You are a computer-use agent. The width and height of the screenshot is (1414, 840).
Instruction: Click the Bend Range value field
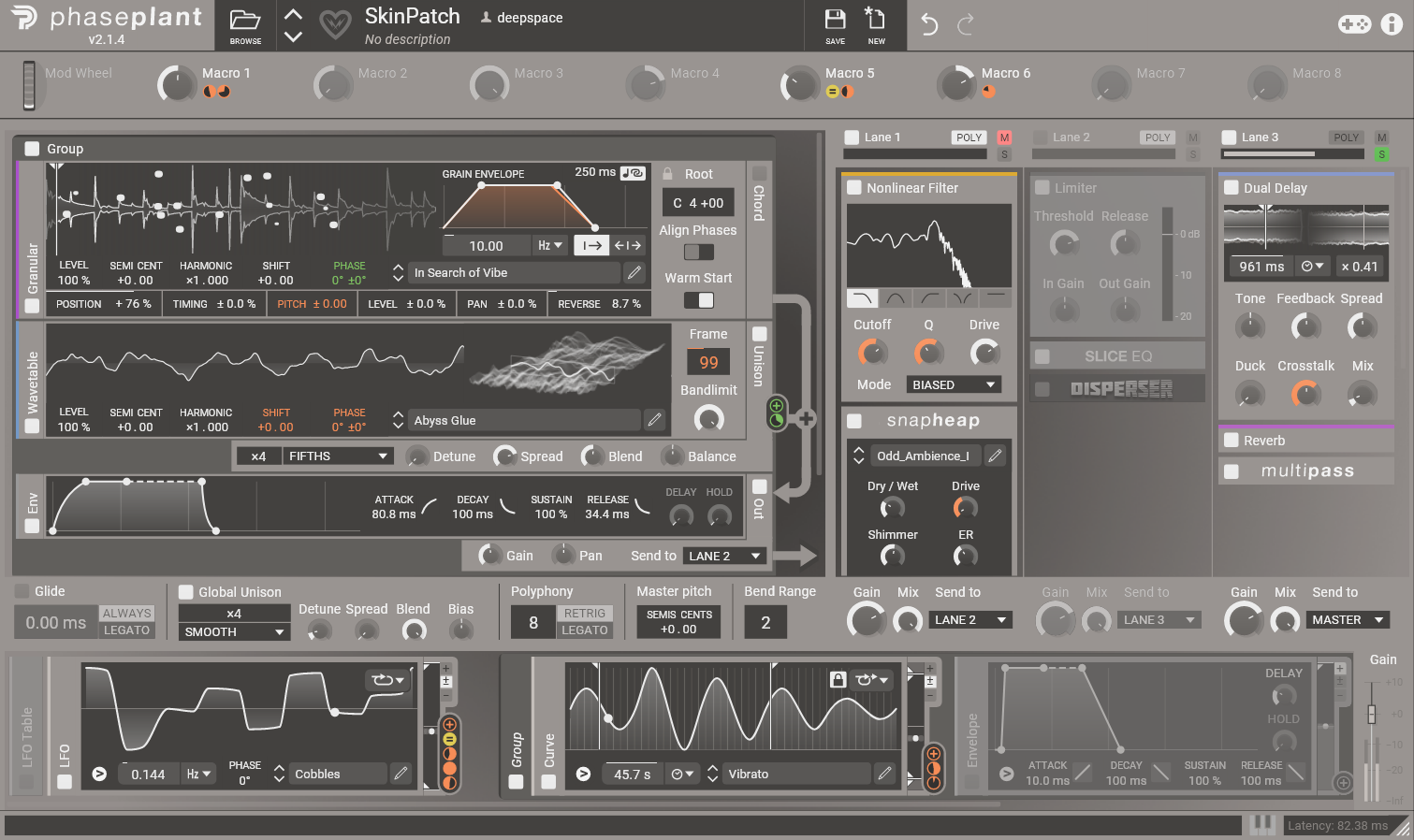[765, 622]
